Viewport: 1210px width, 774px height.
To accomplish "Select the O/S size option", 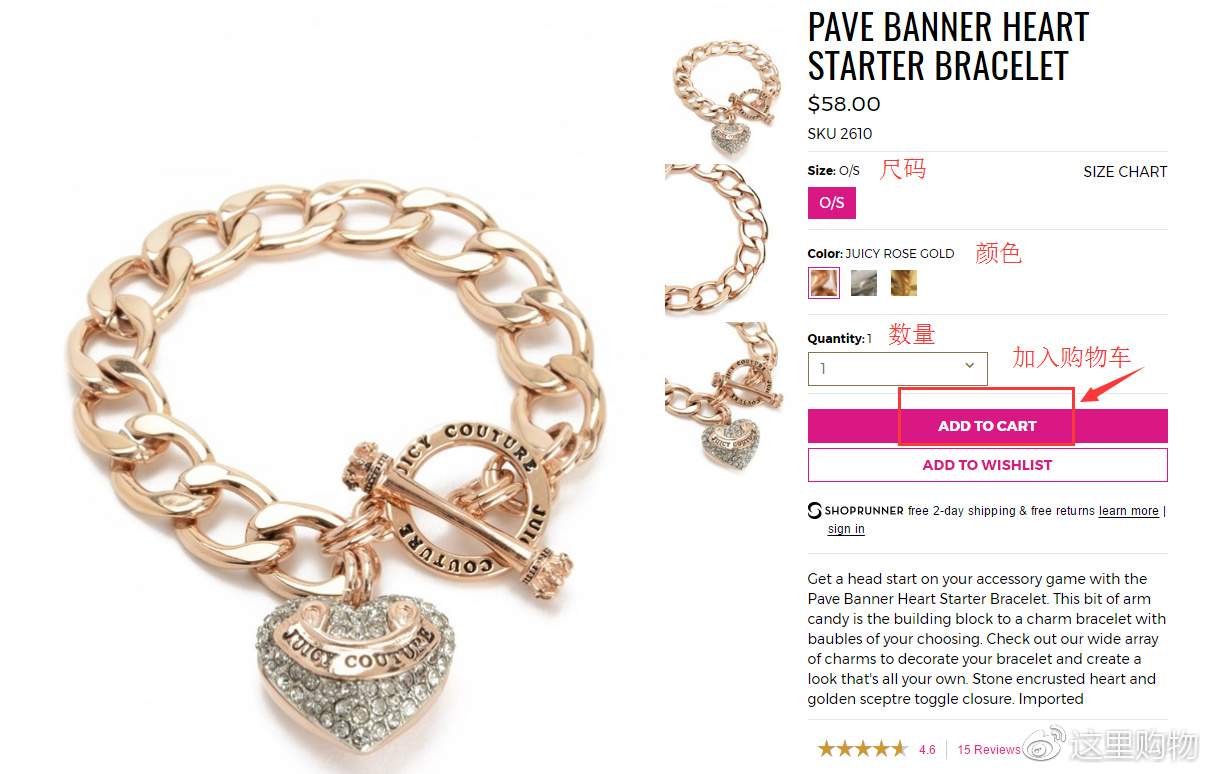I will tap(832, 202).
